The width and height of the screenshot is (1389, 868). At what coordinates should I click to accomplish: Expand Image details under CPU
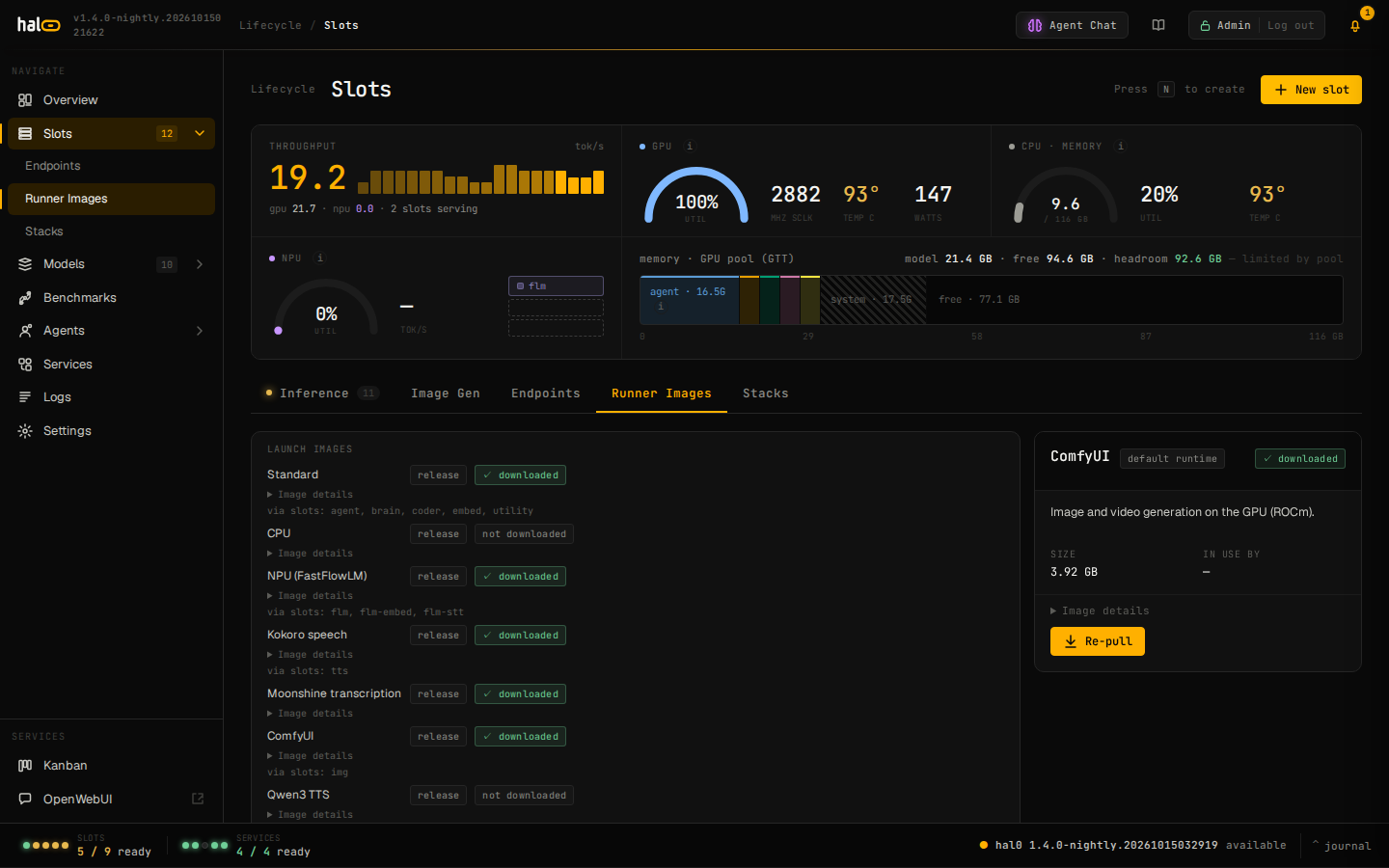pyautogui.click(x=310, y=554)
